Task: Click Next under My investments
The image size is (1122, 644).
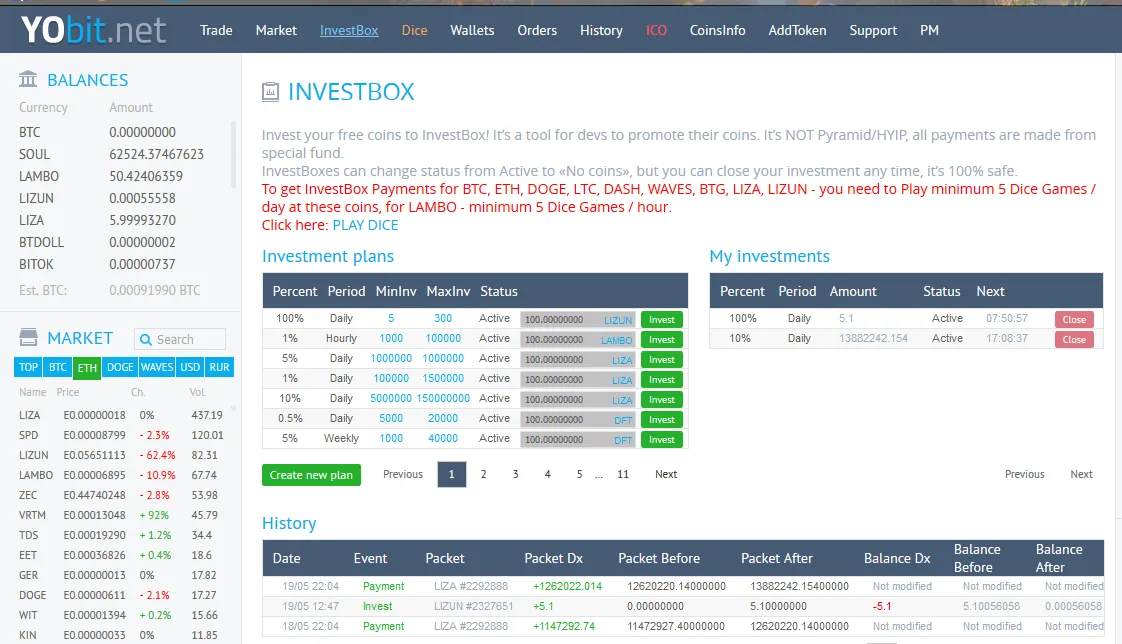Action: (x=1081, y=474)
